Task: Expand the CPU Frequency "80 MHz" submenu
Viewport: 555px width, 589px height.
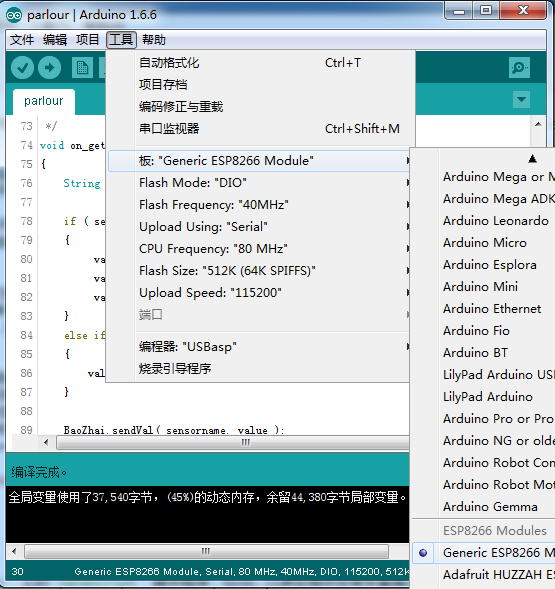Action: (259, 249)
